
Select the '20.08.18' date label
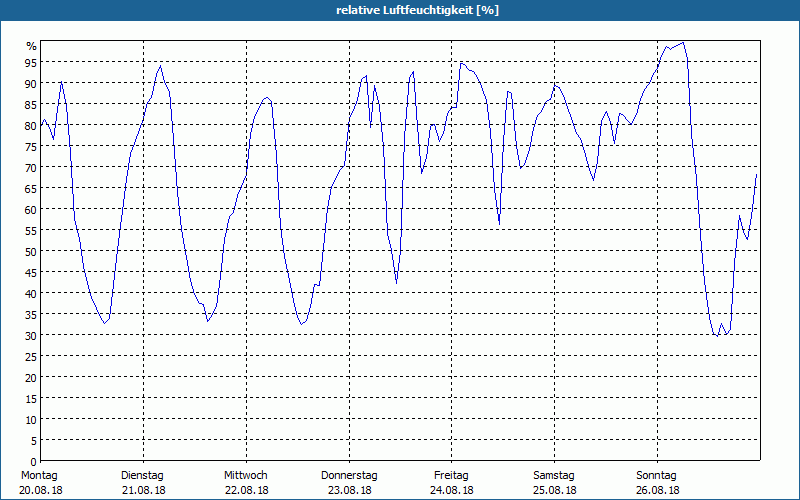(x=41, y=490)
